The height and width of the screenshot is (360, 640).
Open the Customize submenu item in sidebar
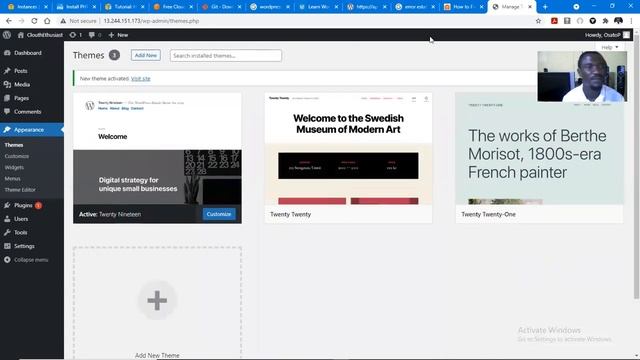coord(17,156)
